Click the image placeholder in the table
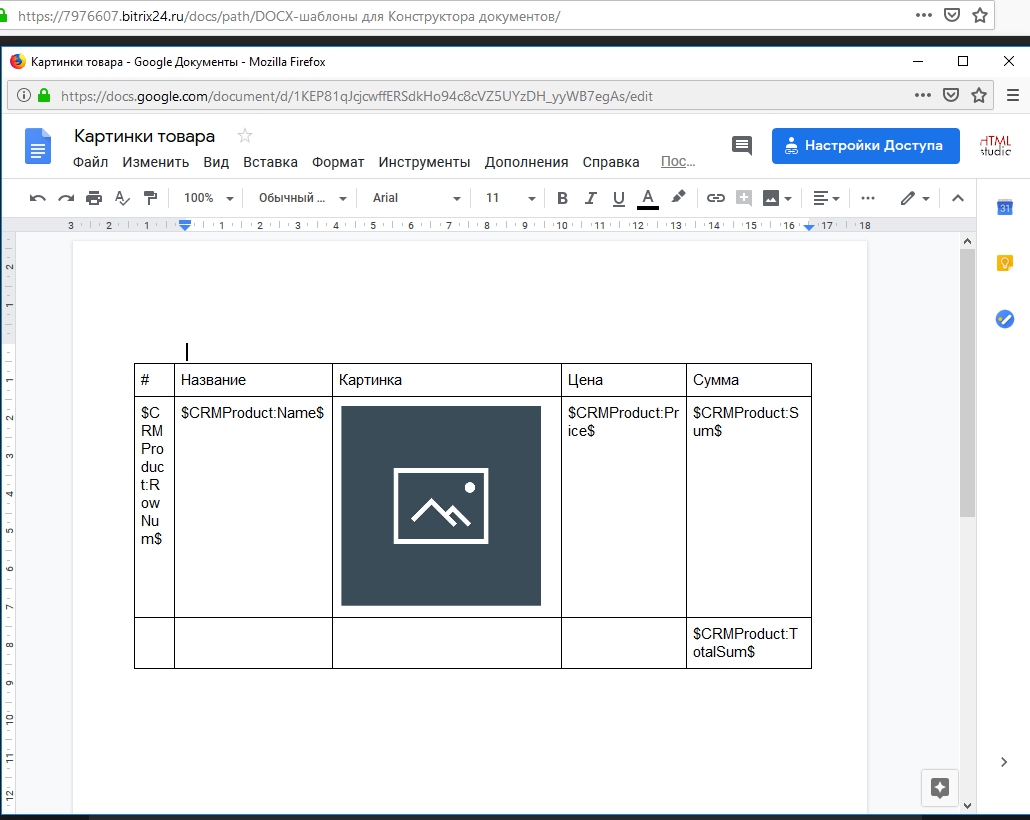This screenshot has width=1030, height=820. tap(441, 505)
